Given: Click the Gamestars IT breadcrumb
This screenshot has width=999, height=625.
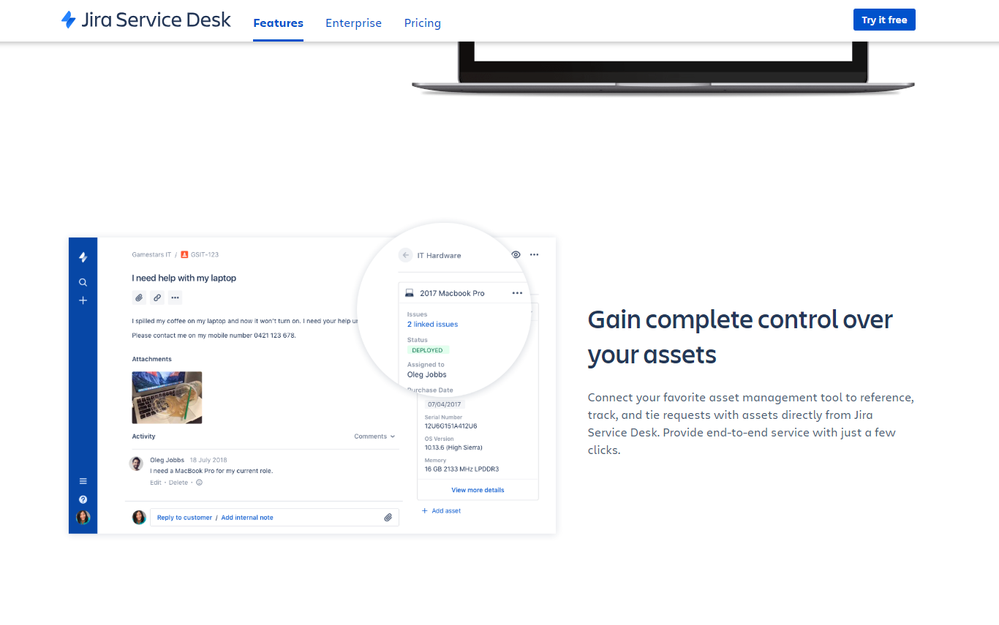Looking at the screenshot, I should click(152, 254).
